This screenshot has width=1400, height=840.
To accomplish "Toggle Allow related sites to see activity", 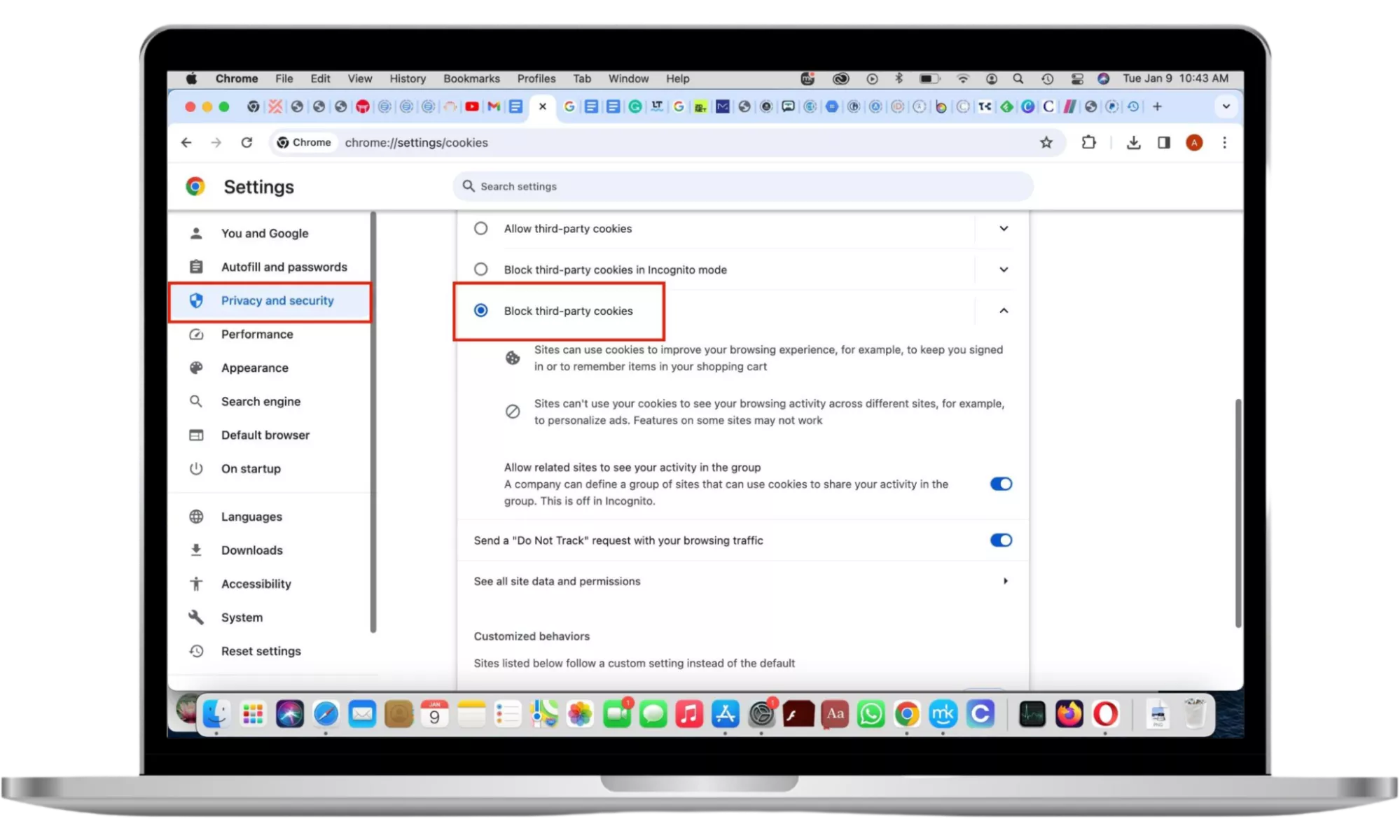I will click(1001, 484).
